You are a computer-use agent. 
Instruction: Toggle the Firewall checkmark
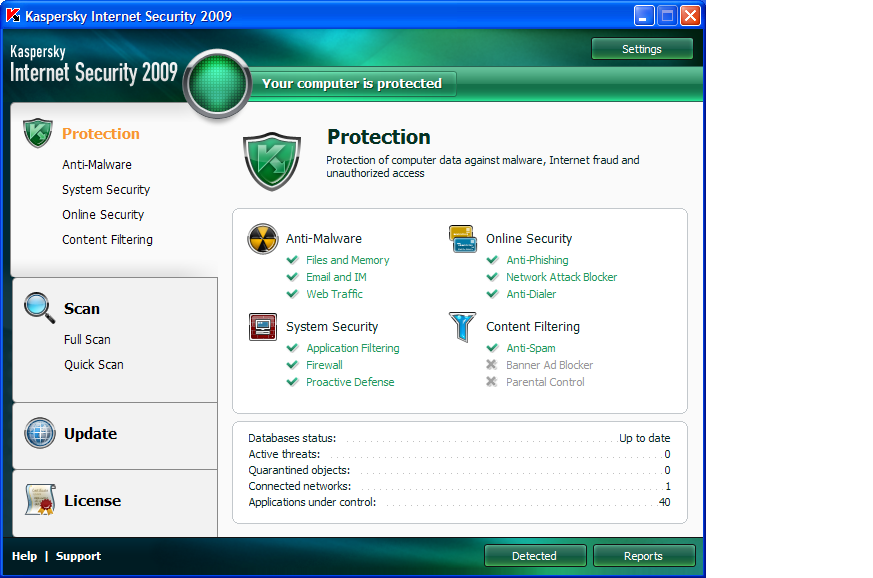click(292, 365)
